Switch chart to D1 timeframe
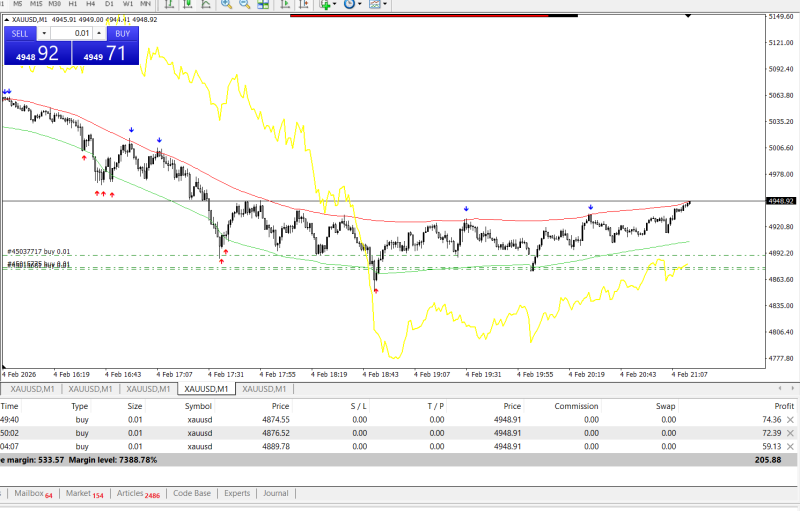800x511 pixels. (x=109, y=3)
